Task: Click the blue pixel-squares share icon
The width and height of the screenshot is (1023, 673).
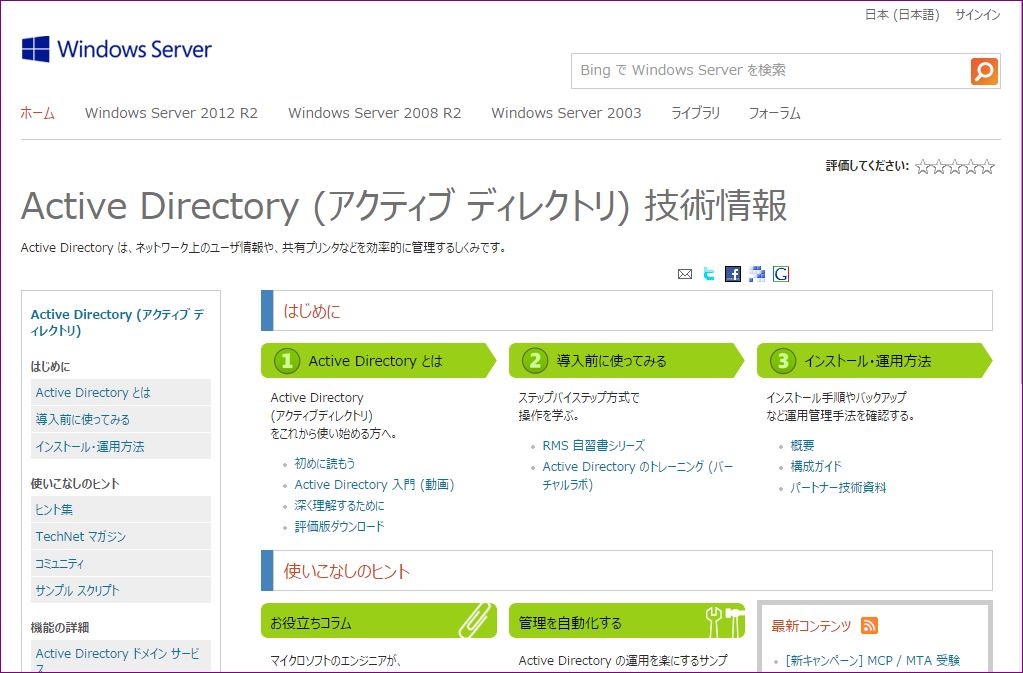Action: [757, 274]
